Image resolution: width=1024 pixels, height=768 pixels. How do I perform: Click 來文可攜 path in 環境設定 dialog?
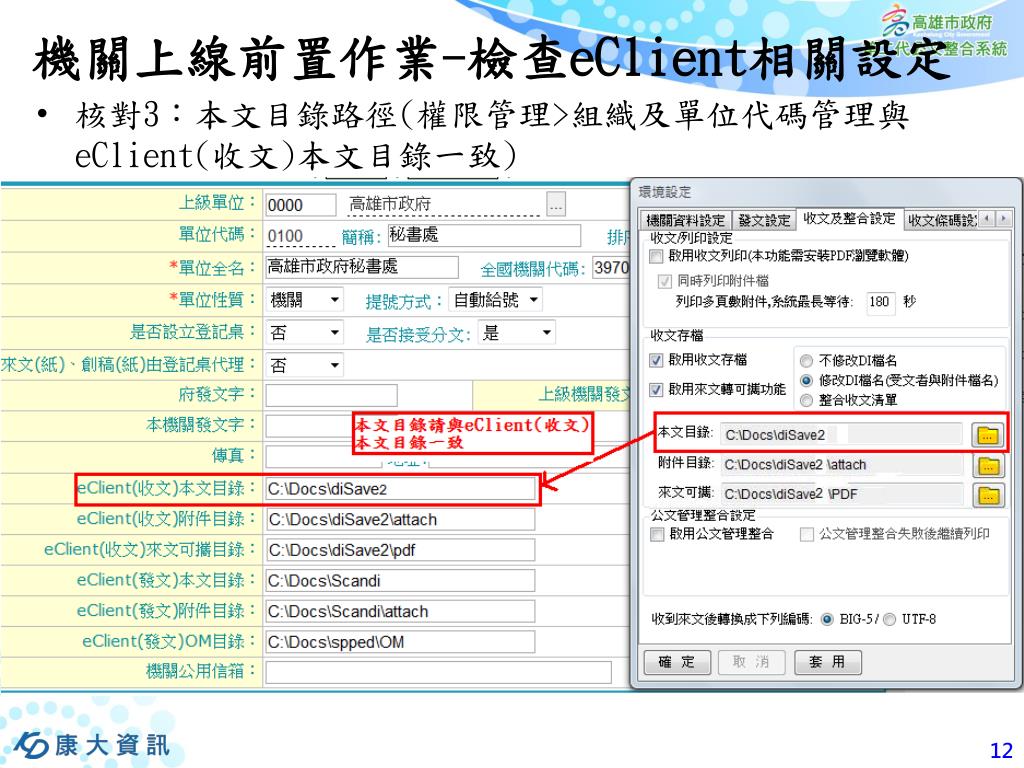[x=841, y=494]
